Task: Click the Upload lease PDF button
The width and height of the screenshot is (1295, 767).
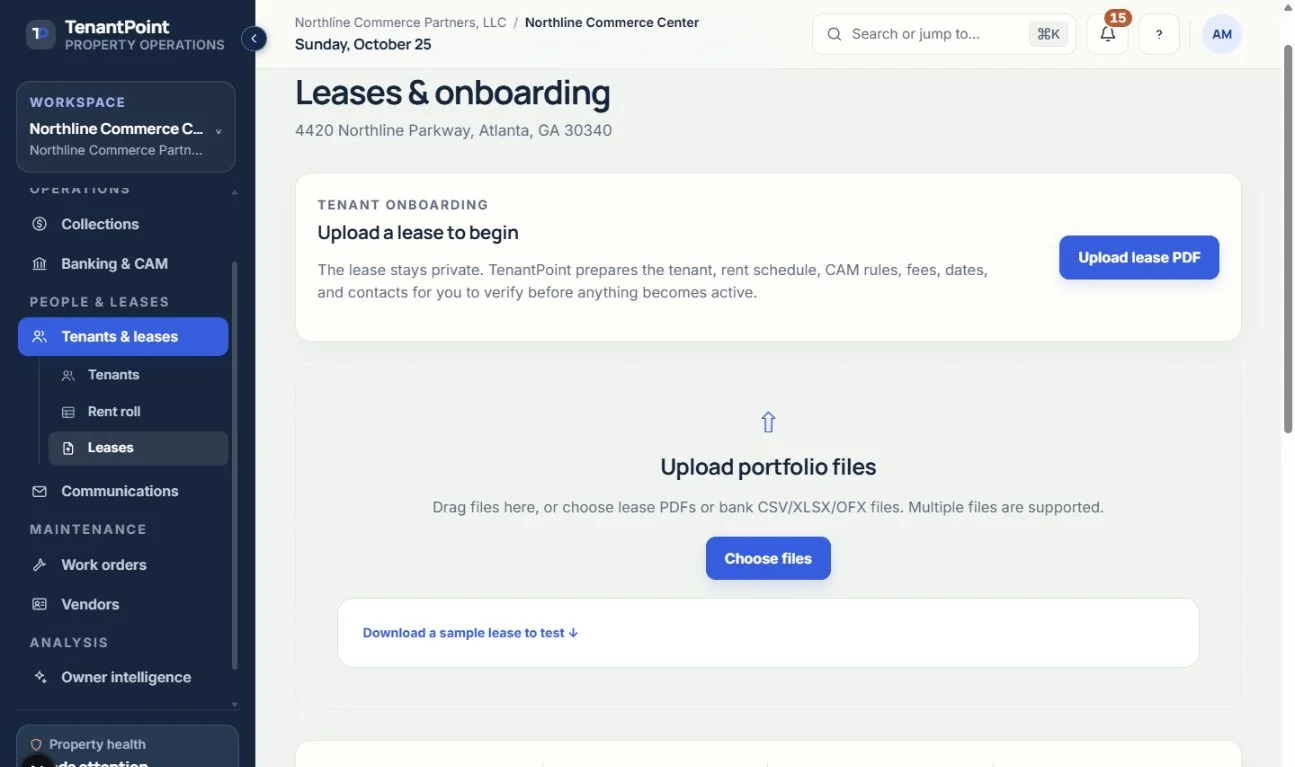Action: pyautogui.click(x=1139, y=257)
